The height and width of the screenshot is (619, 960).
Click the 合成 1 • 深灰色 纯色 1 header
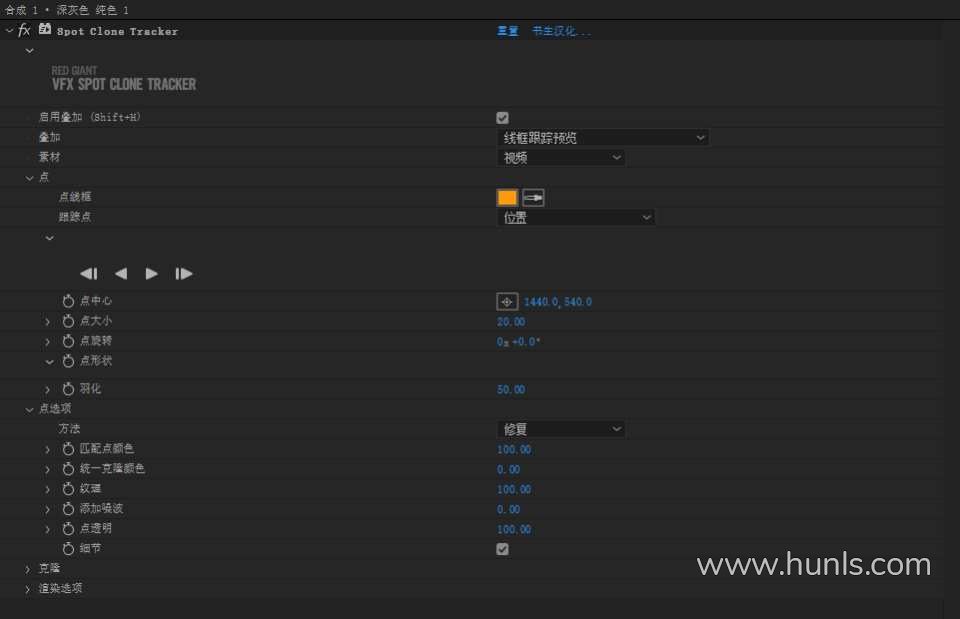67,10
